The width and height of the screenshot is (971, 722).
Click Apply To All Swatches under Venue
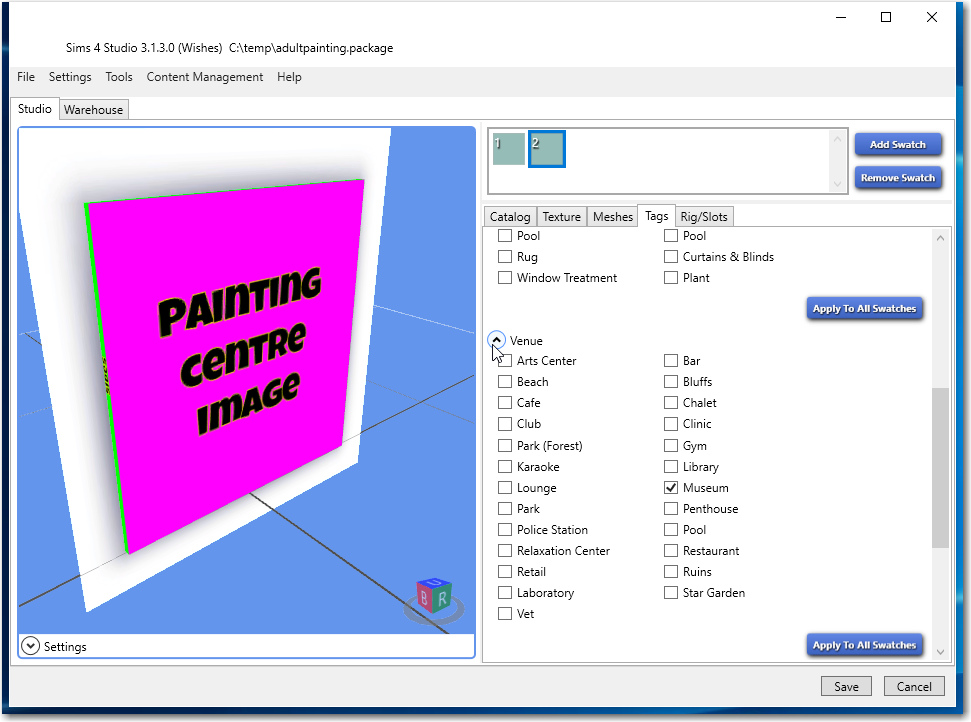pos(864,645)
